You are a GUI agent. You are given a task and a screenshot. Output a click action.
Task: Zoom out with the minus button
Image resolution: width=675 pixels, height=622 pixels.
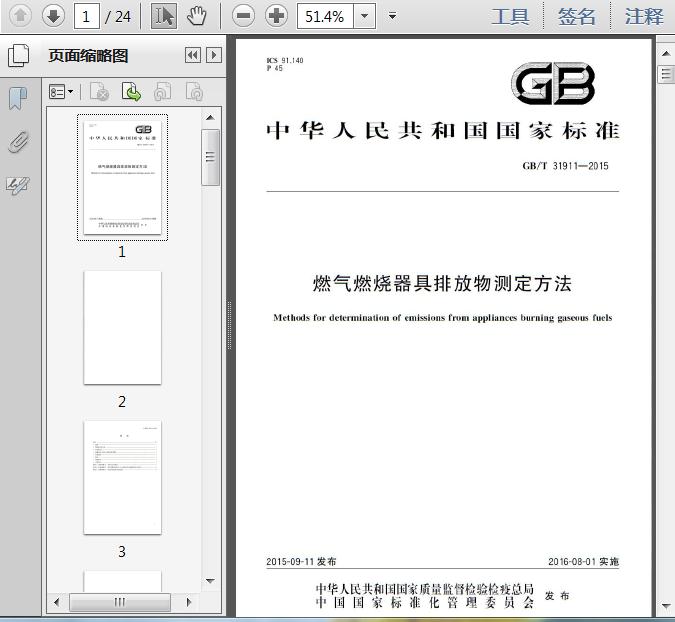(x=243, y=16)
